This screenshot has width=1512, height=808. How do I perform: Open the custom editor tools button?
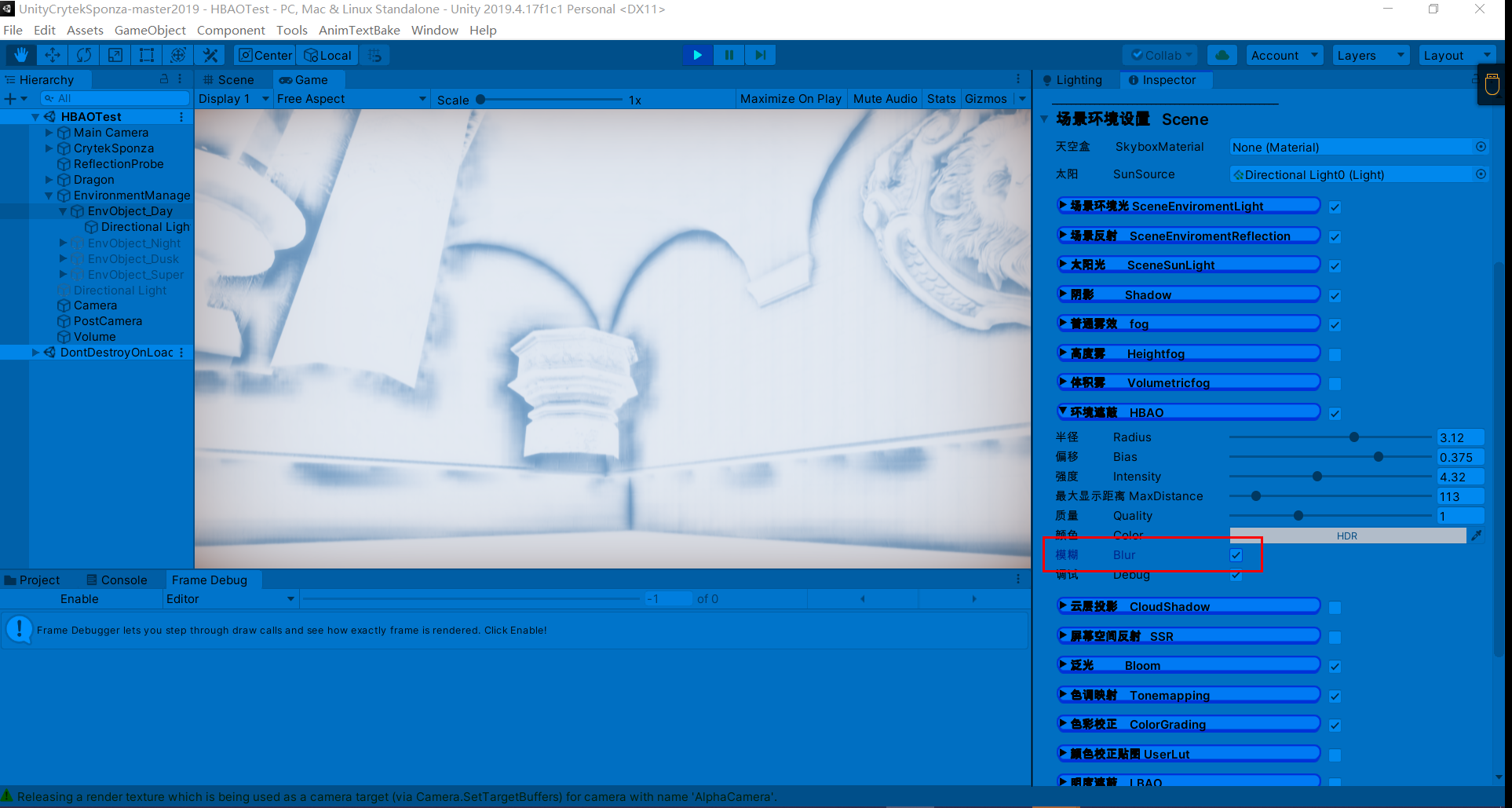(x=210, y=55)
